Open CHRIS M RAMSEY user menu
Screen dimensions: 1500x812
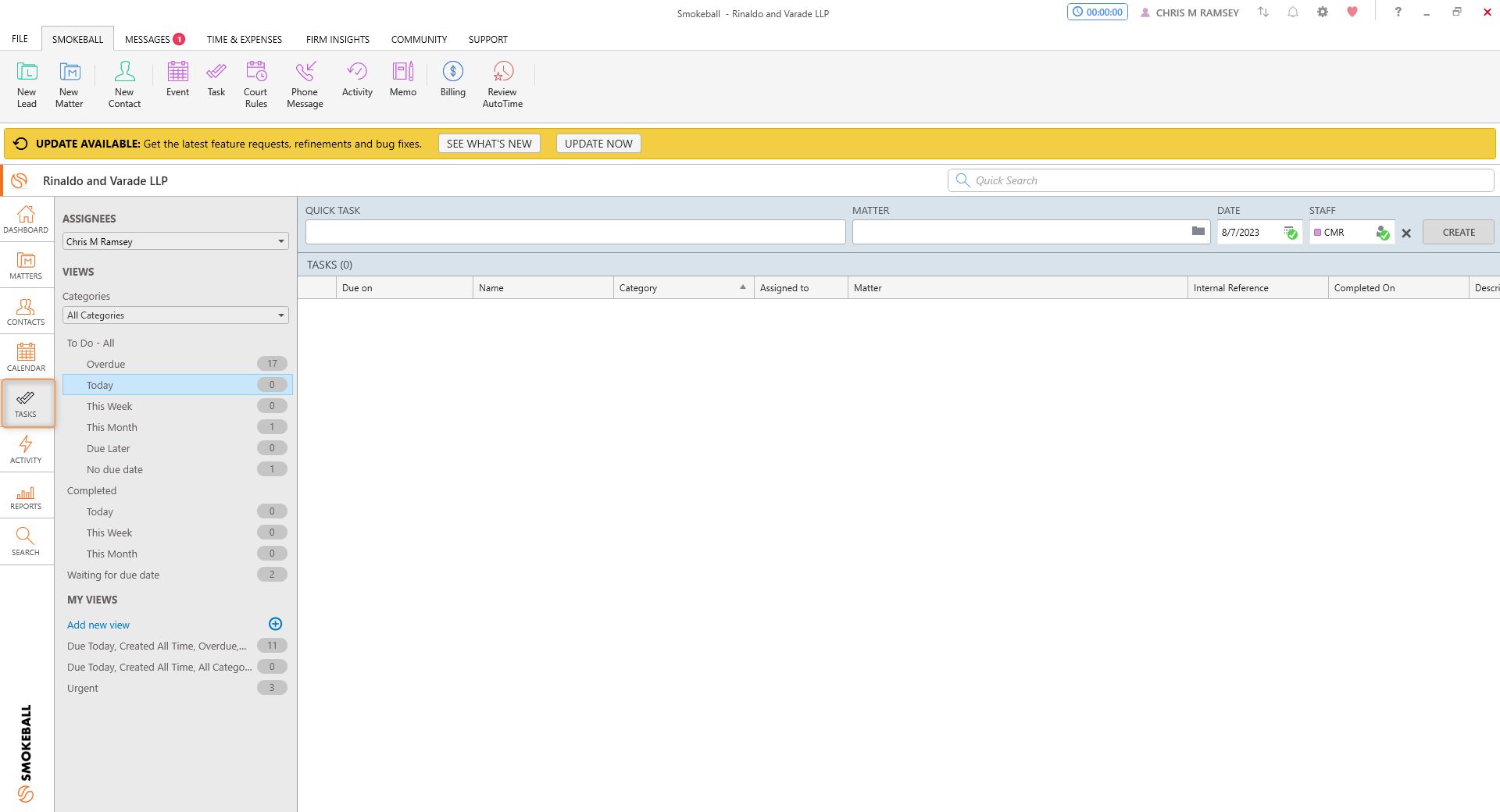tap(1190, 12)
